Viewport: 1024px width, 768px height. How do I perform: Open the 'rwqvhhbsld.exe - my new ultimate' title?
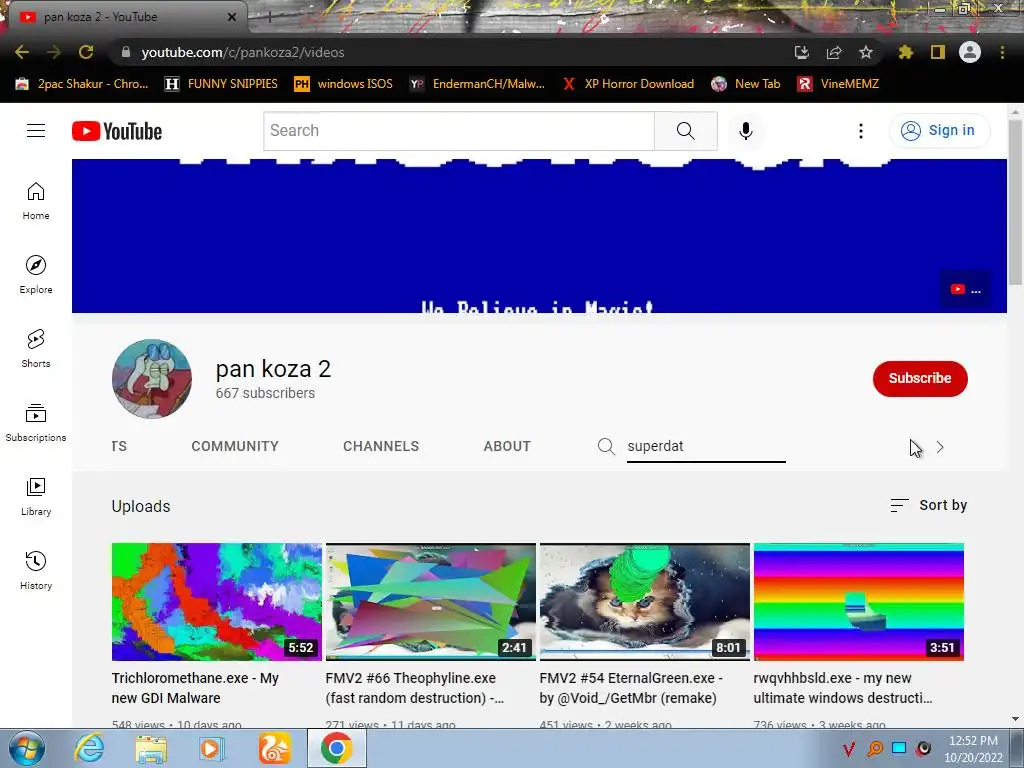point(843,688)
